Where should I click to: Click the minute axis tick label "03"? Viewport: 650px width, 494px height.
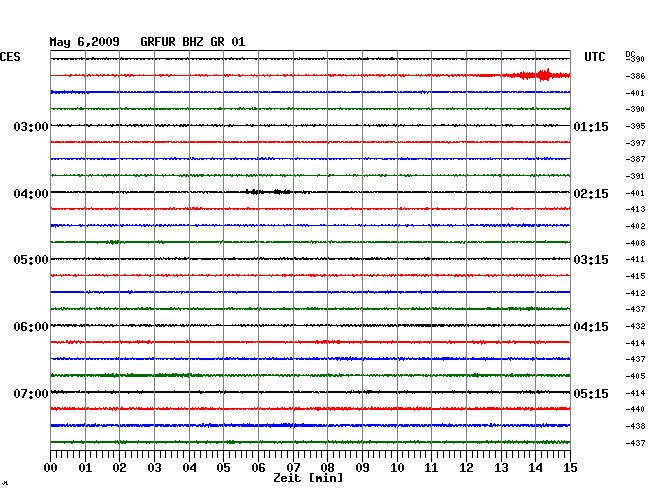154,468
